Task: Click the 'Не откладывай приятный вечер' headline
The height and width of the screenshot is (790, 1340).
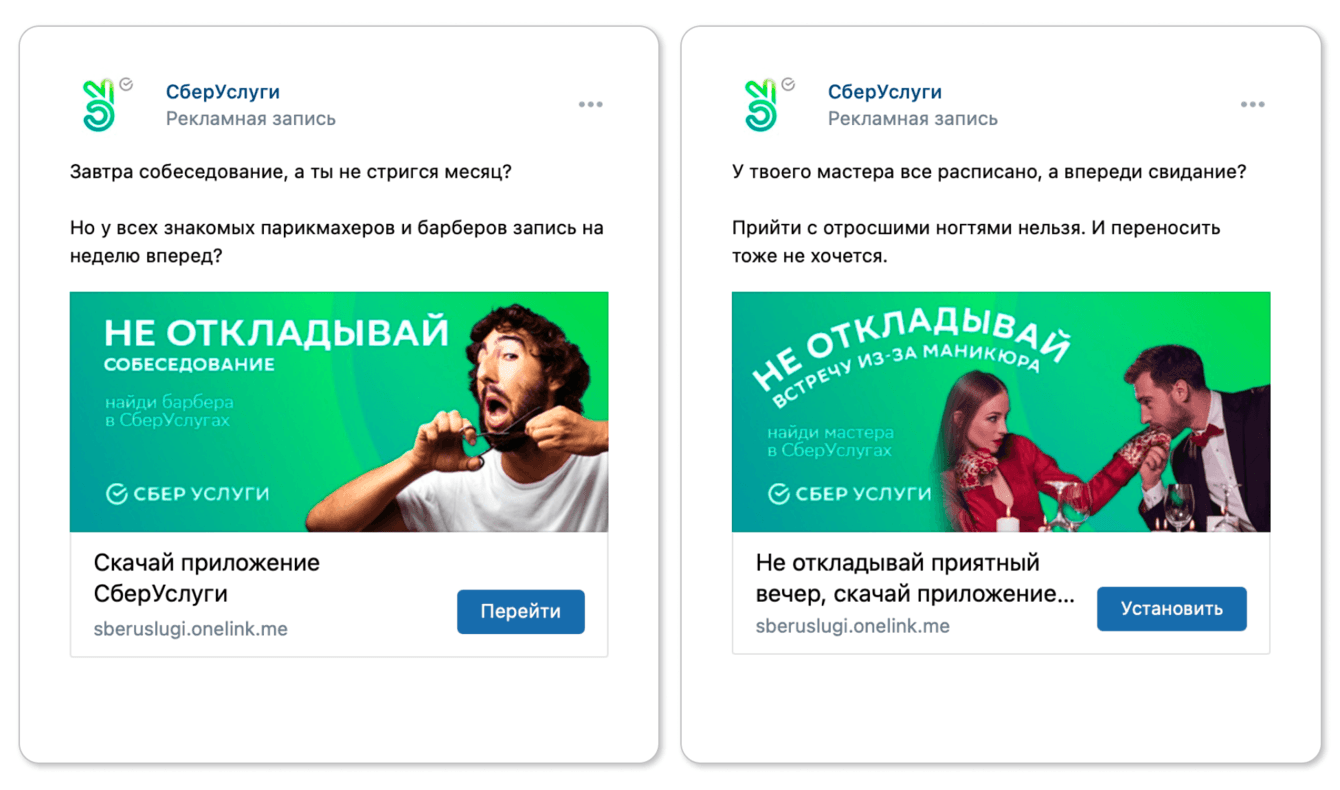Action: click(915, 578)
